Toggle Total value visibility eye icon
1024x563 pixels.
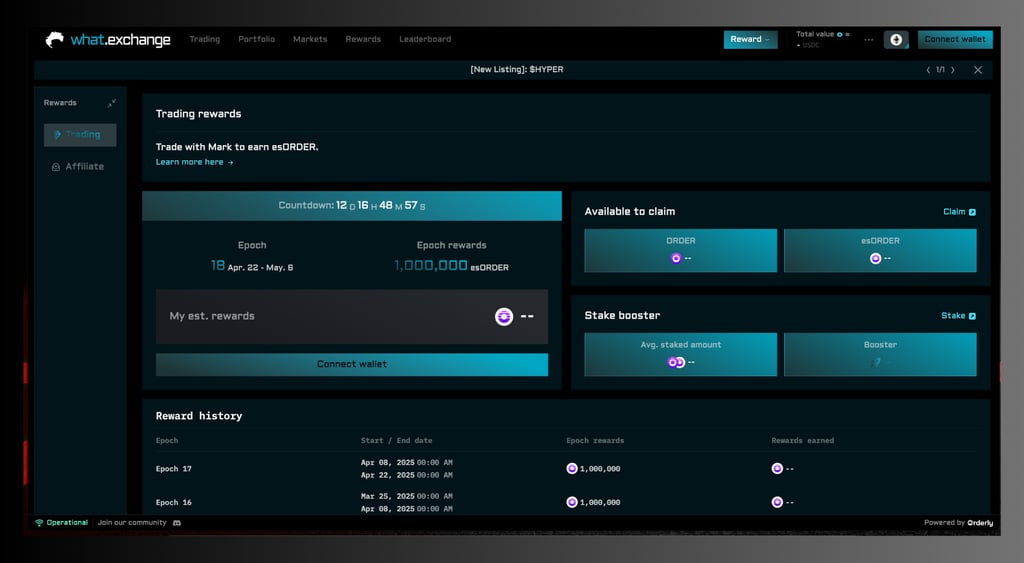point(840,34)
